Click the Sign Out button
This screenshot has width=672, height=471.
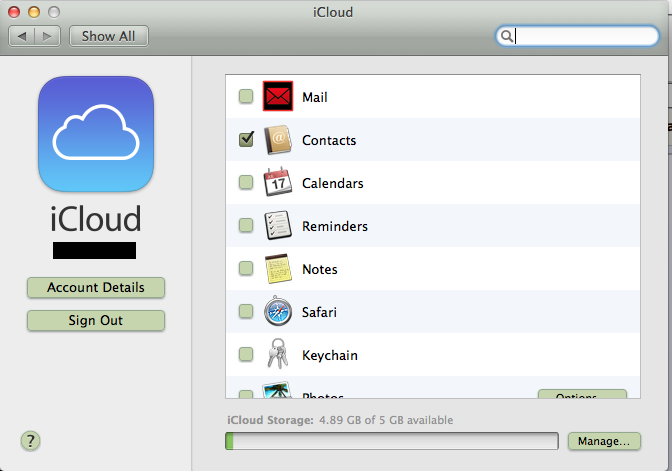[96, 321]
